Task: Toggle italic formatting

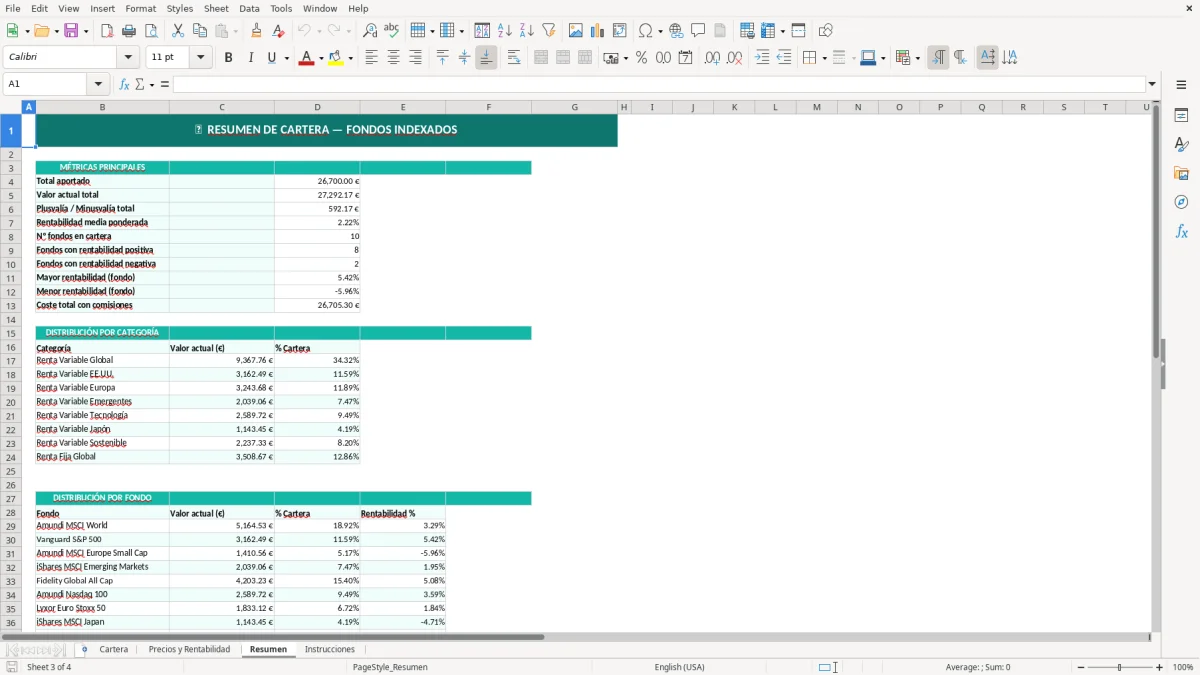Action: click(x=251, y=58)
